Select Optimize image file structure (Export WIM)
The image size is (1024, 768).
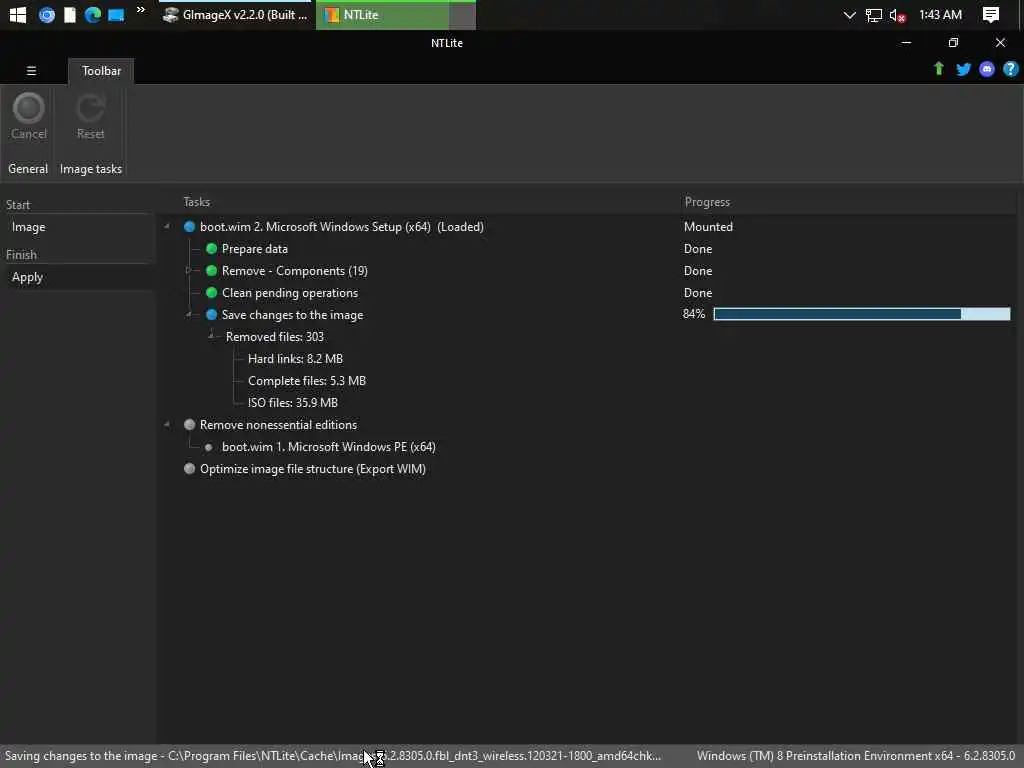click(313, 469)
